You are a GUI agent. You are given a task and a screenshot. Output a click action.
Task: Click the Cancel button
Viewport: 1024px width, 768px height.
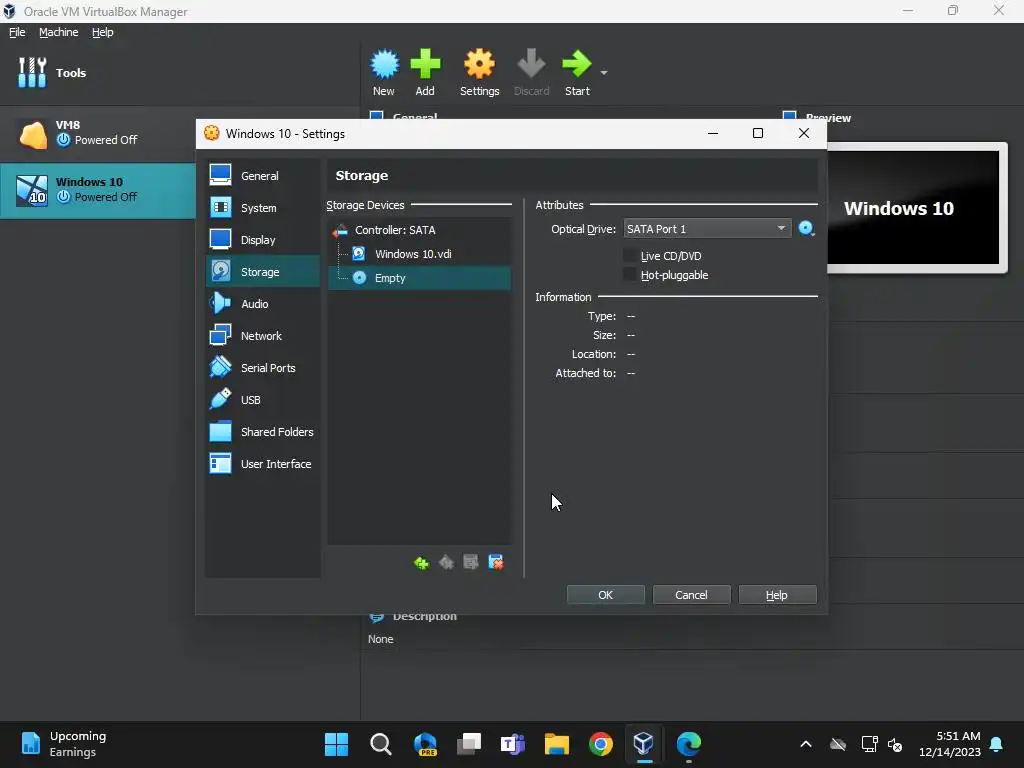[x=692, y=595]
